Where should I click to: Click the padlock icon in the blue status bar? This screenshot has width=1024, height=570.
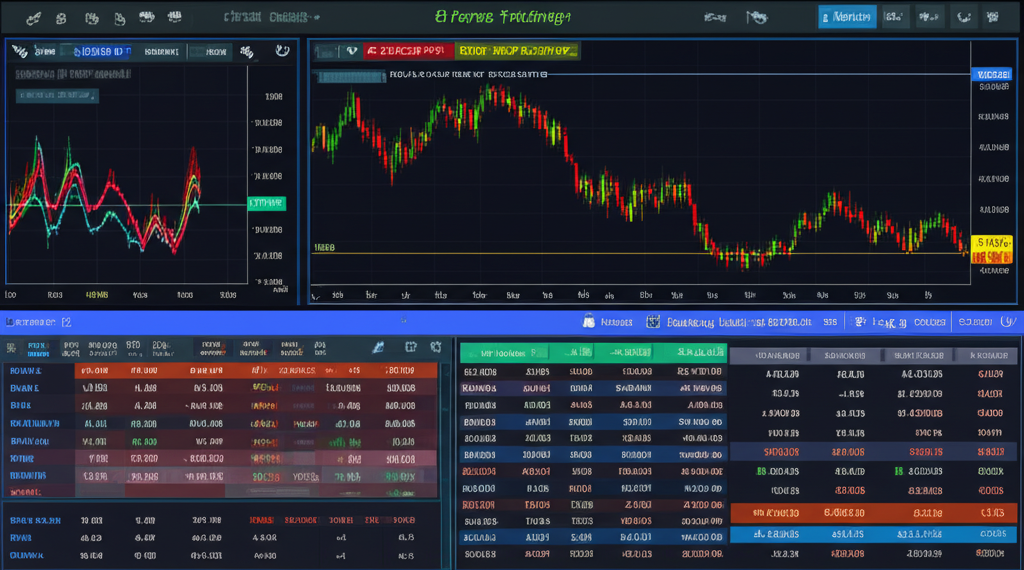(588, 321)
